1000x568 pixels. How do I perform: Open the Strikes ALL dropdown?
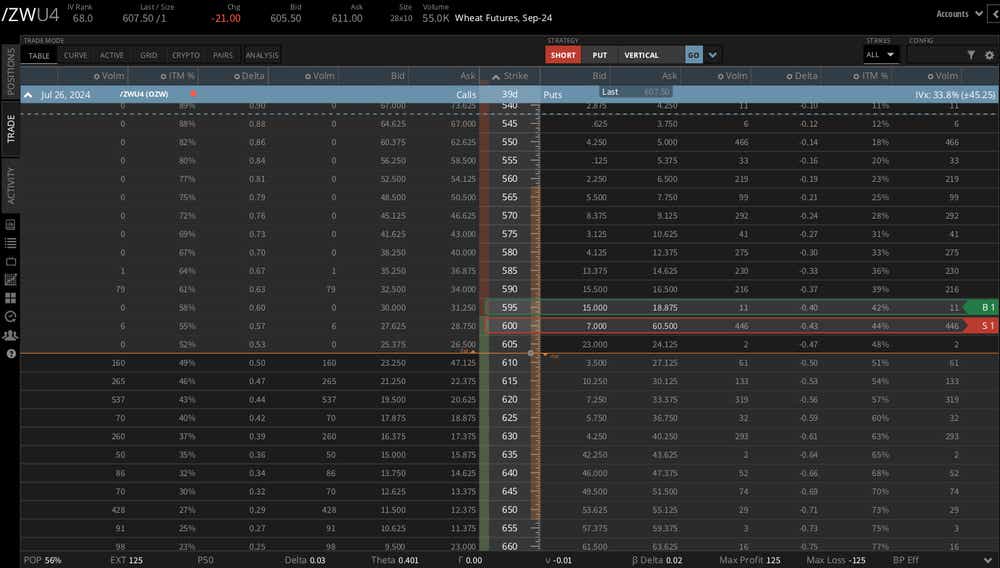pos(880,55)
